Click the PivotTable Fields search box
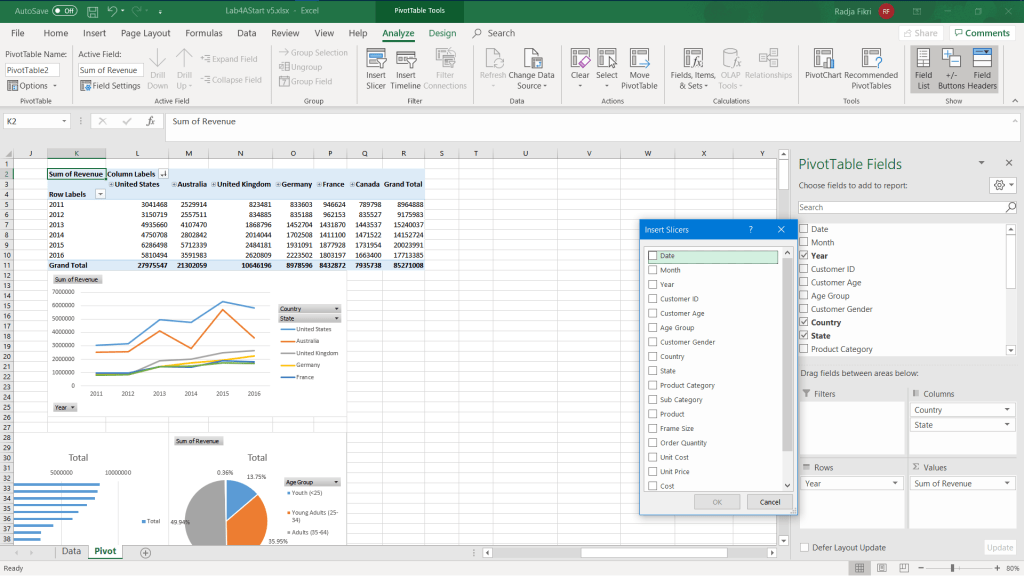 (901, 207)
